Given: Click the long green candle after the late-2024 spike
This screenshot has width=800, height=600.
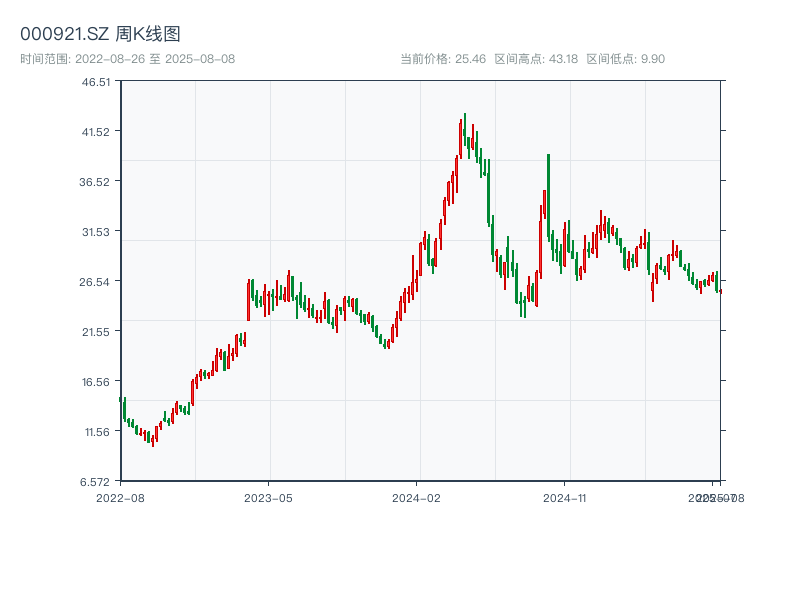Looking at the screenshot, I should pyautogui.click(x=548, y=197).
